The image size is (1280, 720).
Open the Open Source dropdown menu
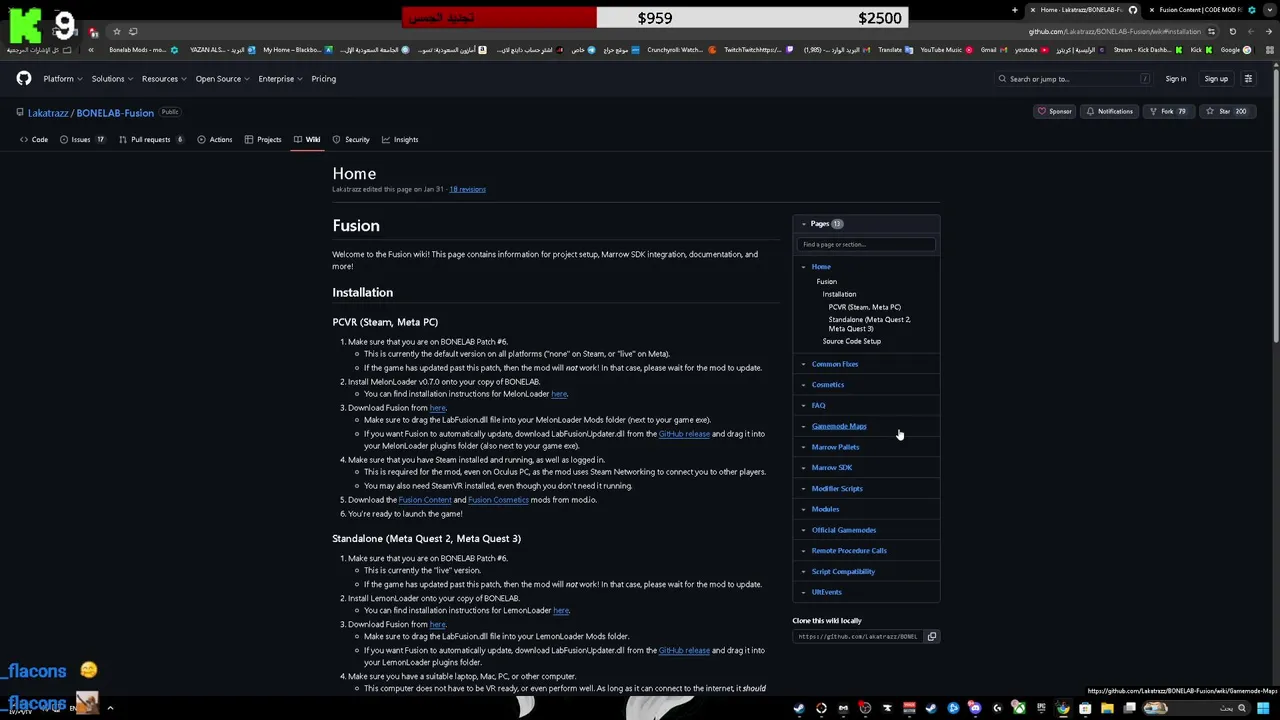click(221, 79)
